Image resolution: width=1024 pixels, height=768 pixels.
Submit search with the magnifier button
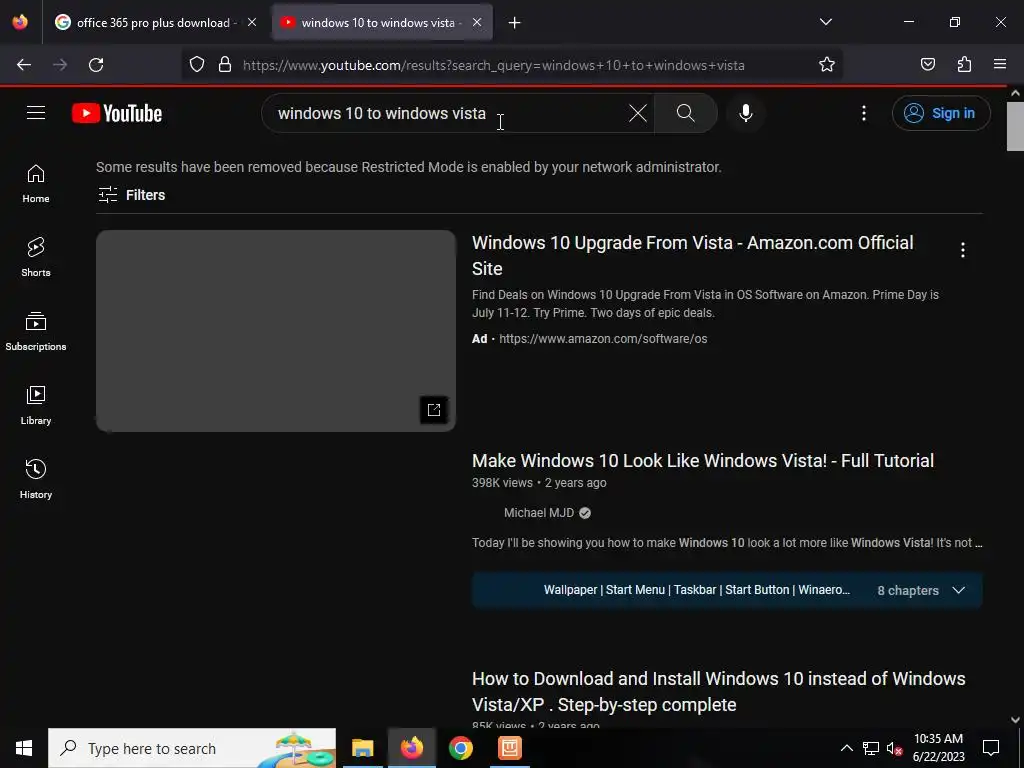tap(685, 113)
